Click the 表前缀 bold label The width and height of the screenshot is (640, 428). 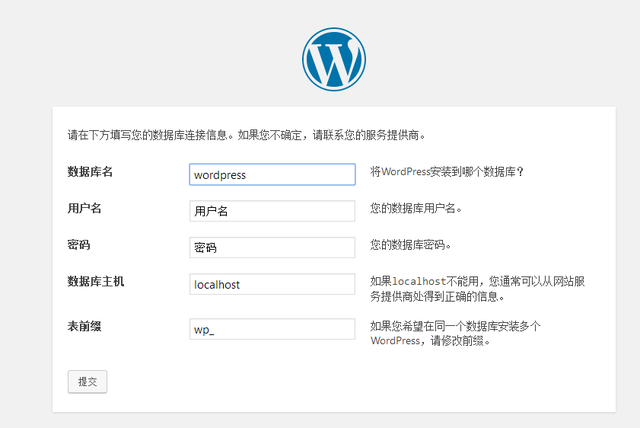point(84,325)
